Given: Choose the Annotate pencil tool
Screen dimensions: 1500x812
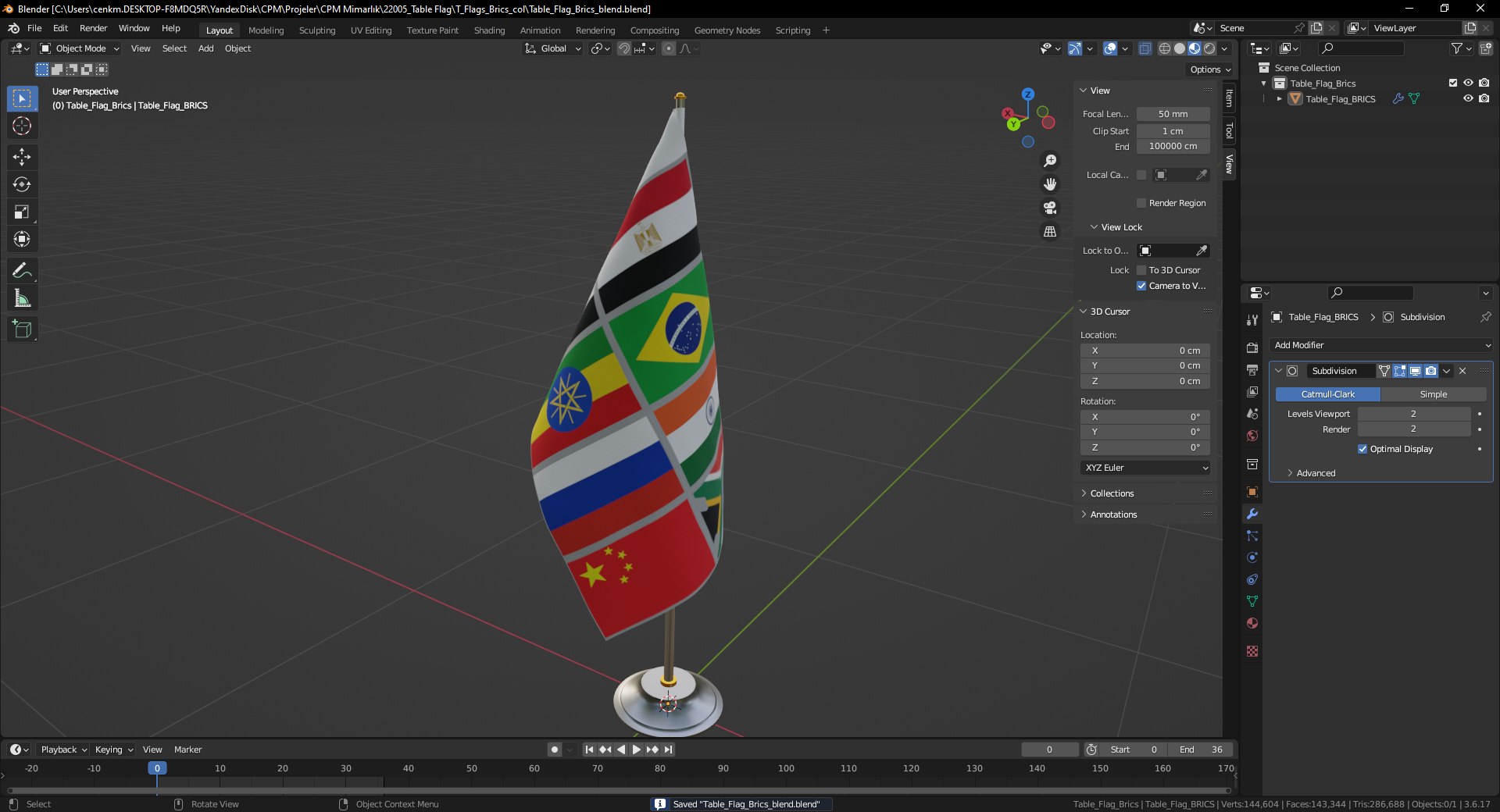Looking at the screenshot, I should 22,271.
